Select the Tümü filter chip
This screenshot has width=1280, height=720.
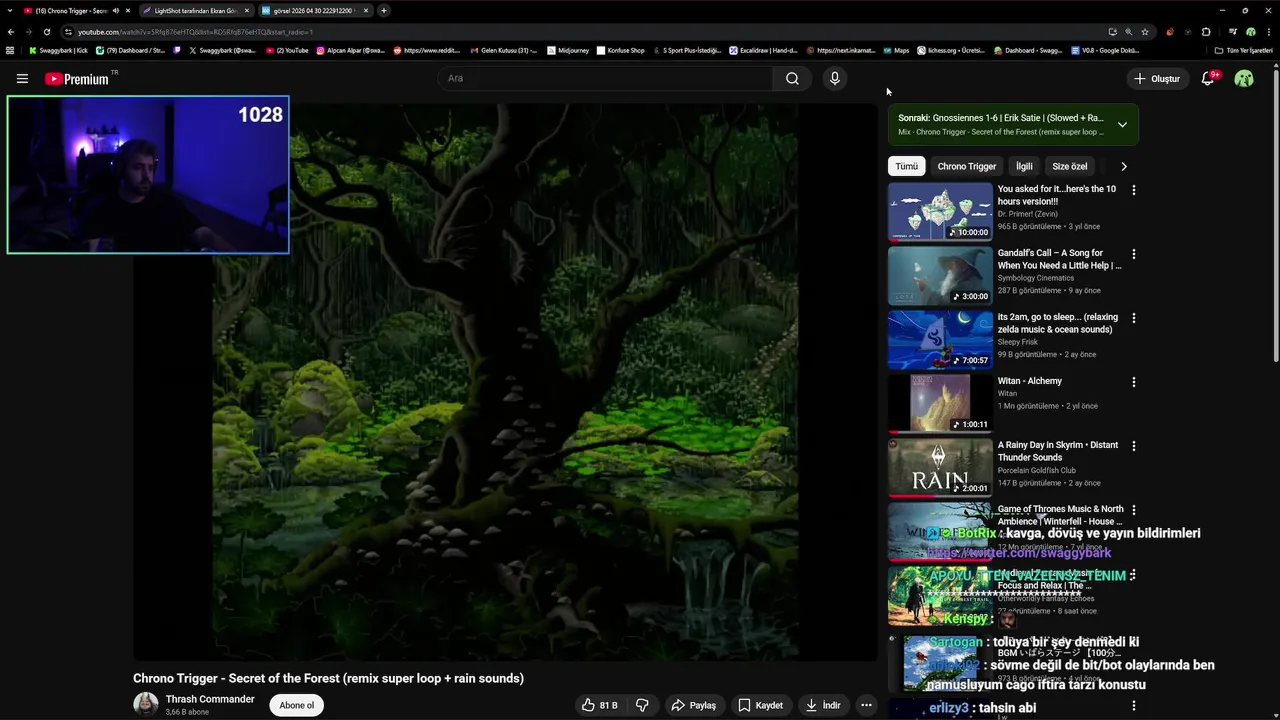pos(906,166)
